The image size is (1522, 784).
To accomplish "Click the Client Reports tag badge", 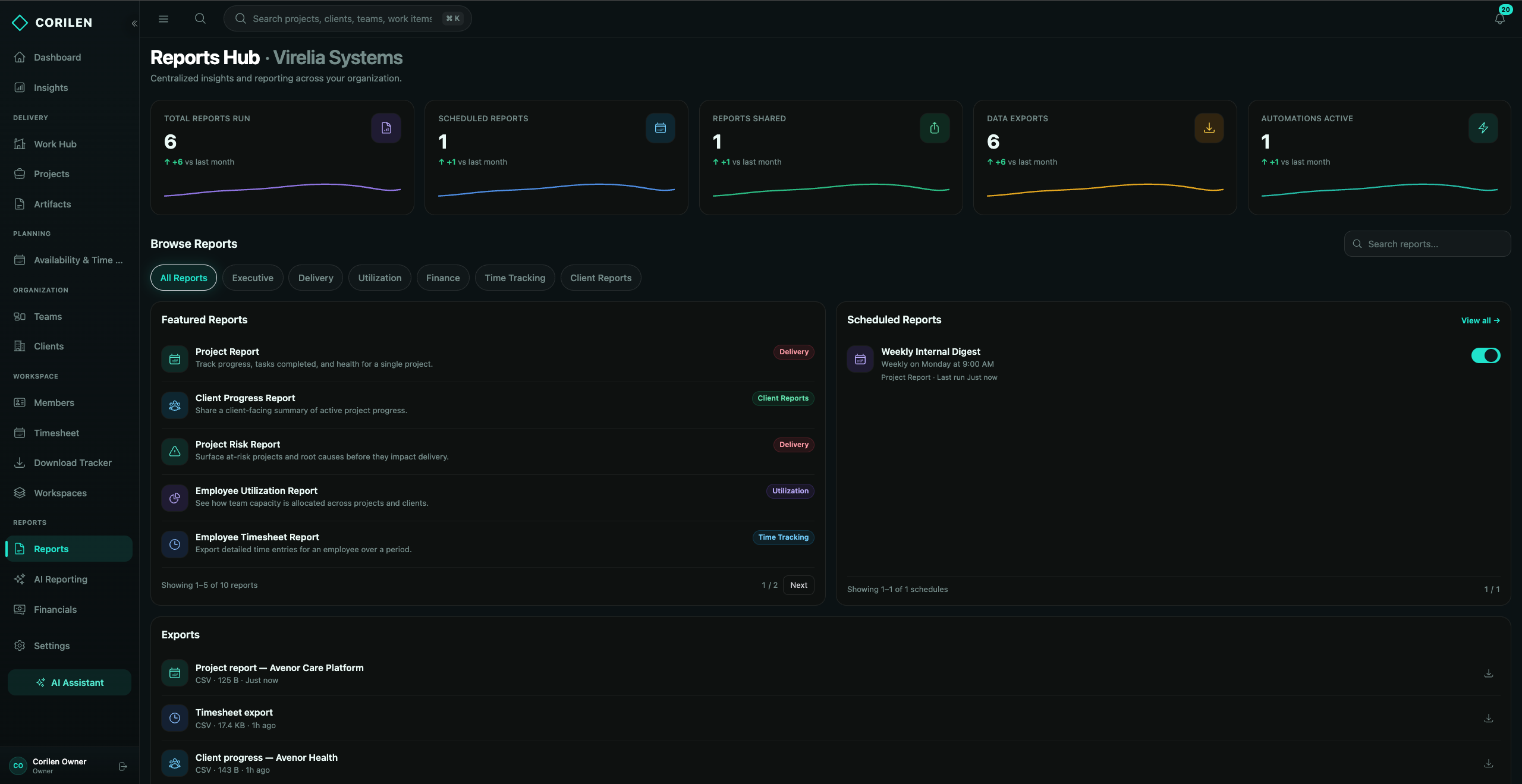I will point(783,398).
